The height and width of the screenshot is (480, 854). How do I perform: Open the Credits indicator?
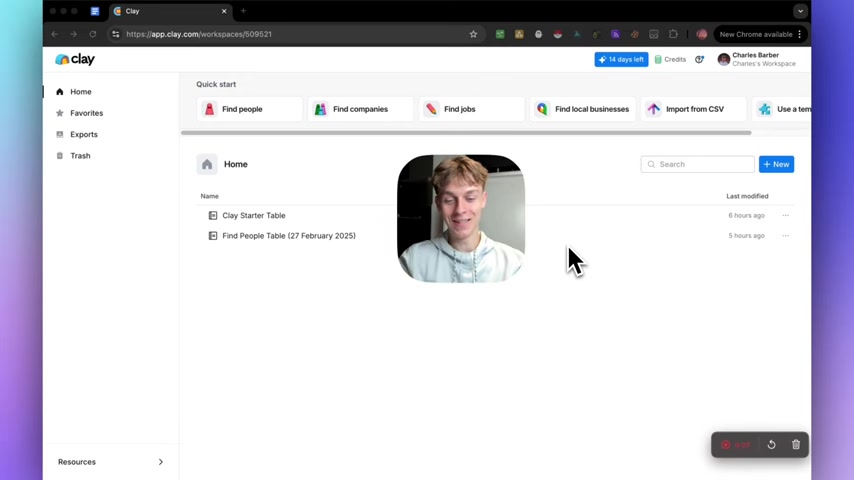tap(670, 59)
